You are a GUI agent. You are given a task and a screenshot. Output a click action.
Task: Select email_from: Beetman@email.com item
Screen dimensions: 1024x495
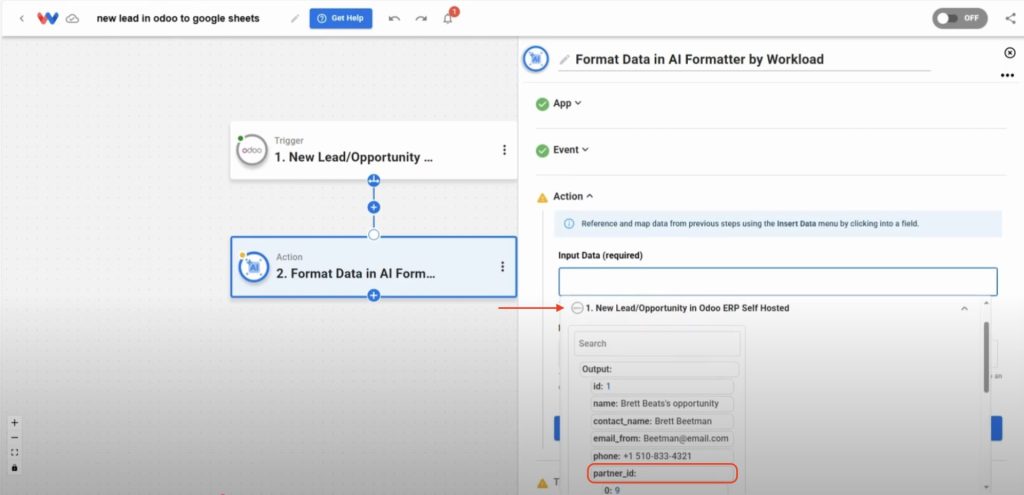click(x=660, y=438)
